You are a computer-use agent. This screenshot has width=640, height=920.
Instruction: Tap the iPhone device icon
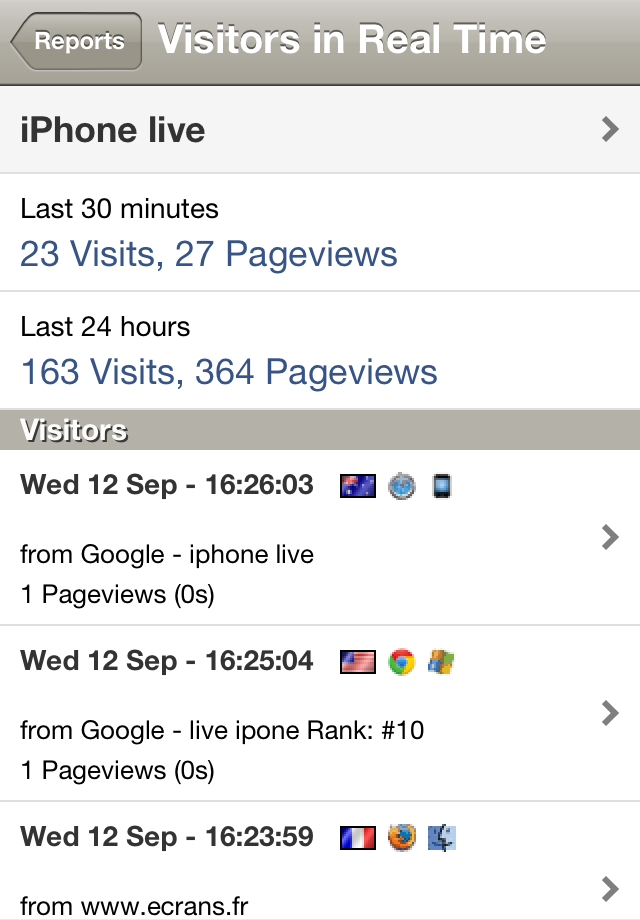[x=442, y=486]
